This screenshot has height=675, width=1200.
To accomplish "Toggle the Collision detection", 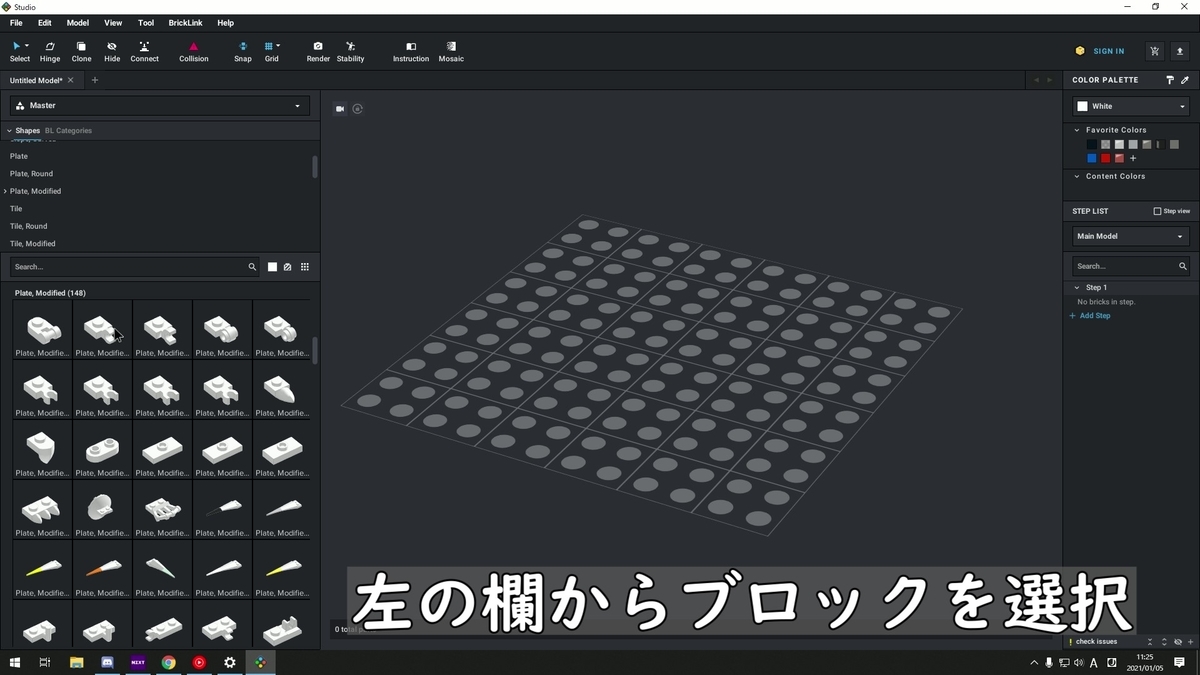I will click(x=194, y=51).
